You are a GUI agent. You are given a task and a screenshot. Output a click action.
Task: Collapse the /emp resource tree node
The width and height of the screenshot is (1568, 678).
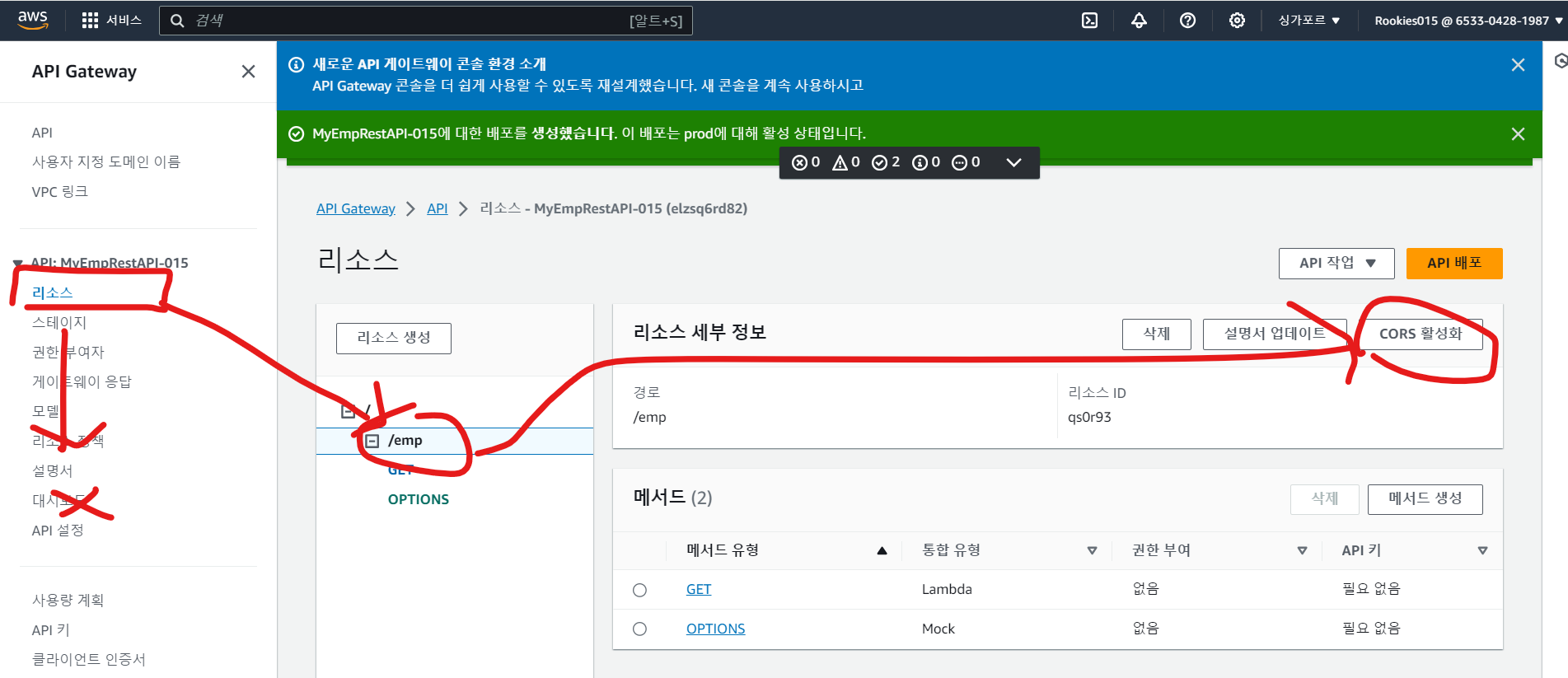pos(372,441)
